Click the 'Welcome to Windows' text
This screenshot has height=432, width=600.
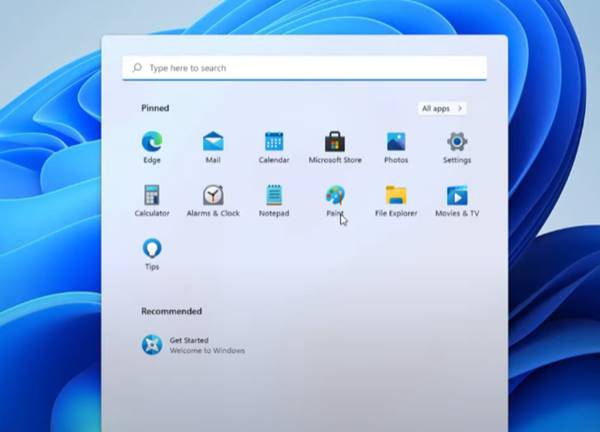point(207,350)
